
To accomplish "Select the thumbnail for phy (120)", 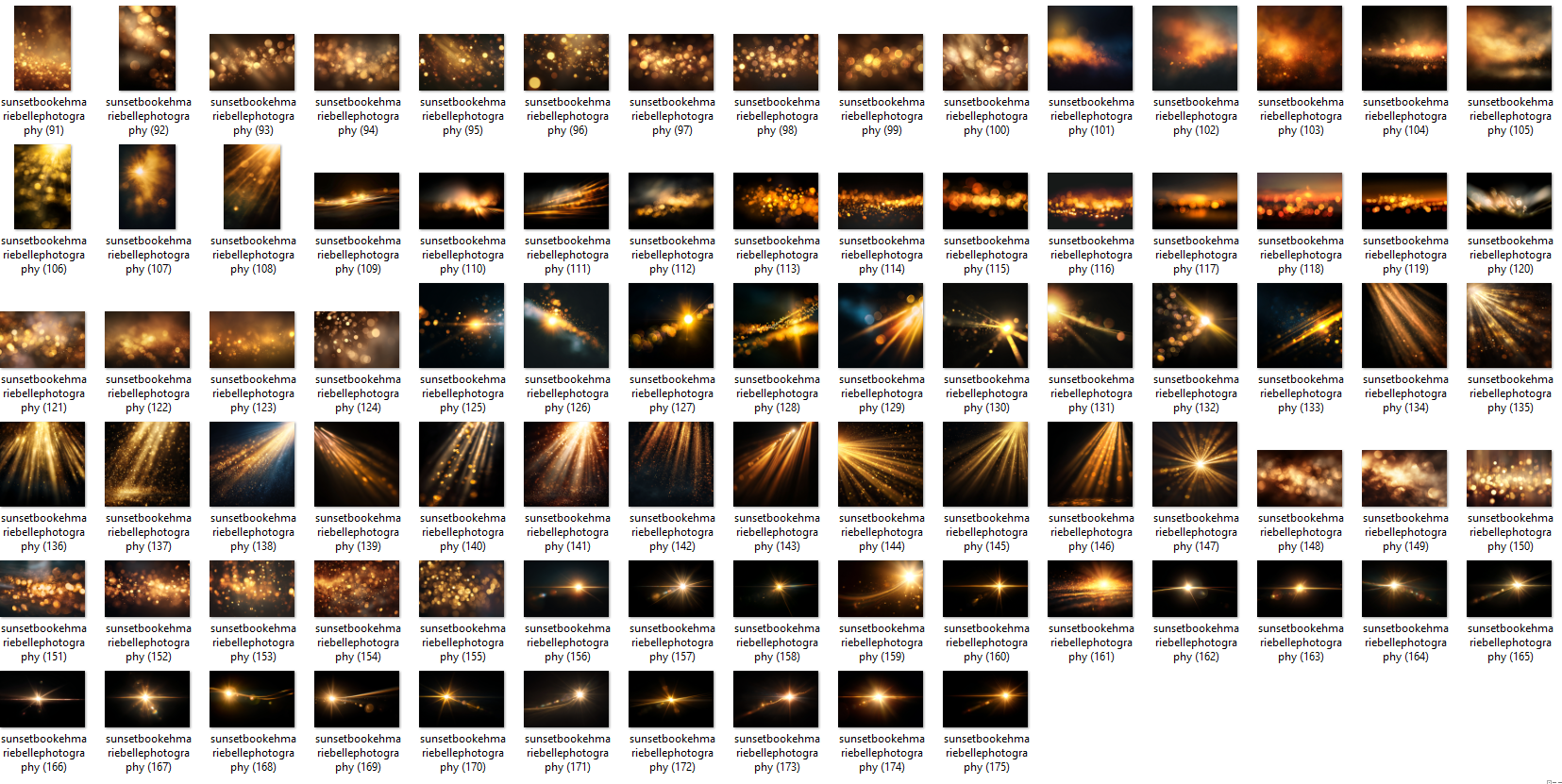I will (x=1509, y=201).
